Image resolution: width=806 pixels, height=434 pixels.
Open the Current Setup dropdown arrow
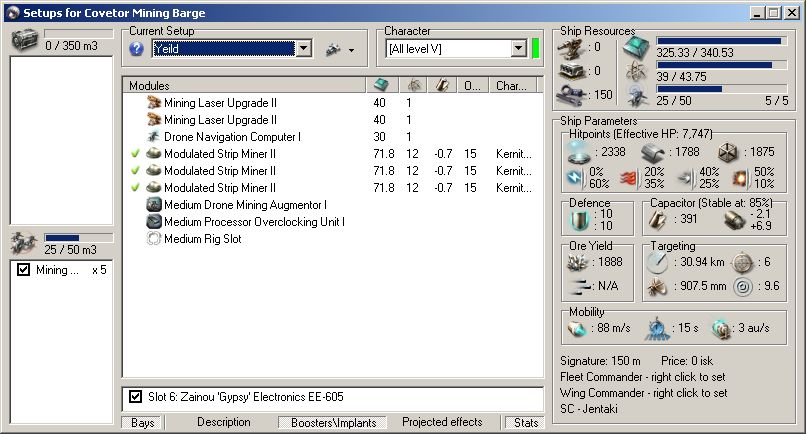click(304, 49)
